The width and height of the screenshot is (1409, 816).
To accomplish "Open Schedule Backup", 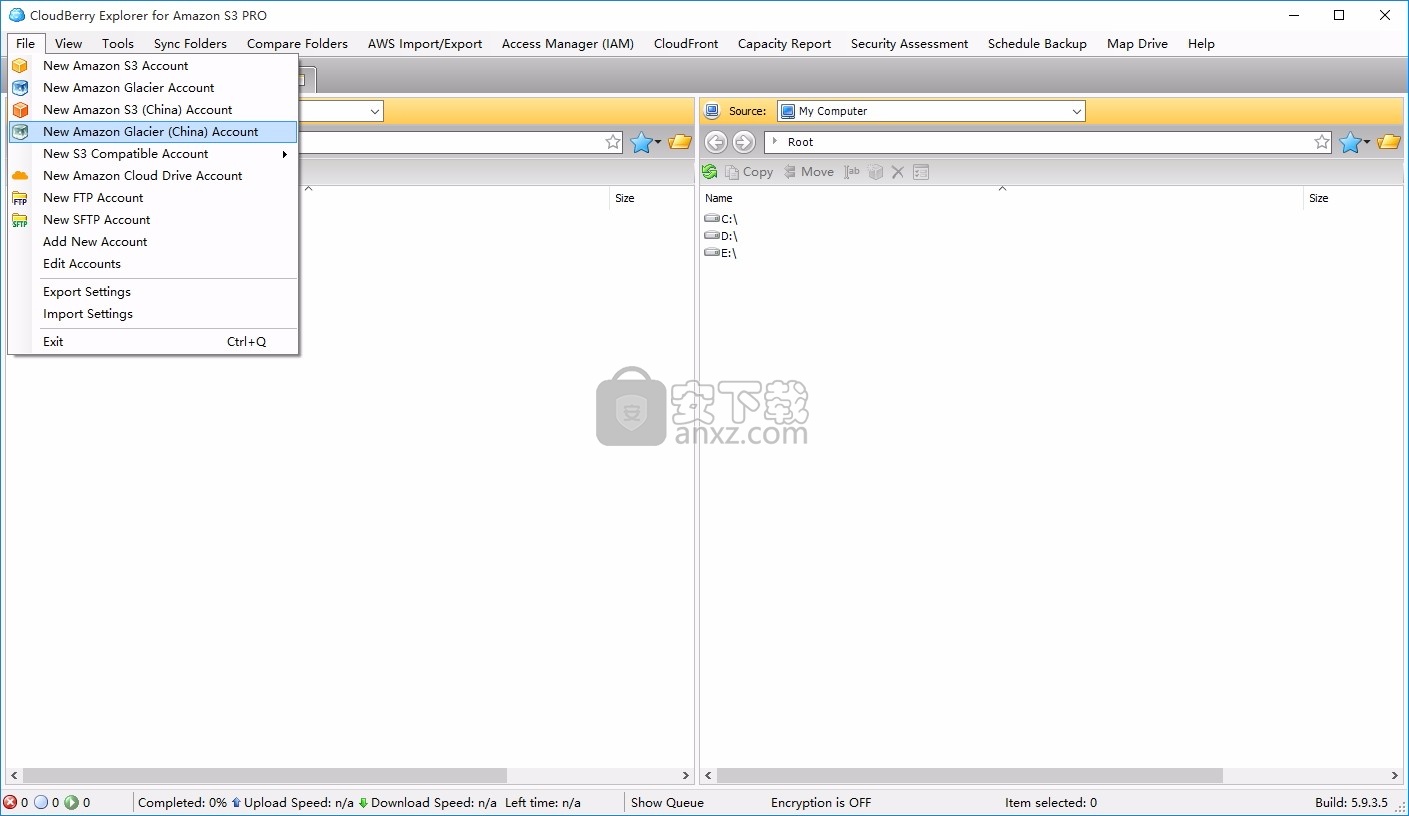I will coord(1037,43).
